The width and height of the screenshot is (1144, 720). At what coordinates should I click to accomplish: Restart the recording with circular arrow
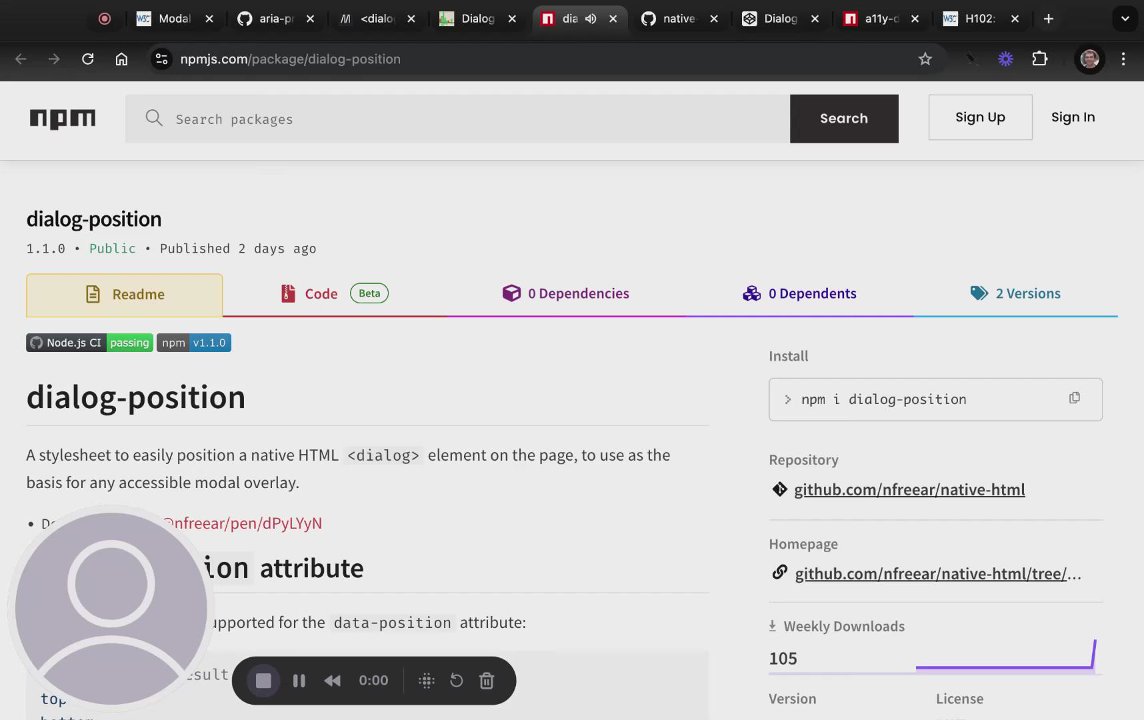click(457, 681)
